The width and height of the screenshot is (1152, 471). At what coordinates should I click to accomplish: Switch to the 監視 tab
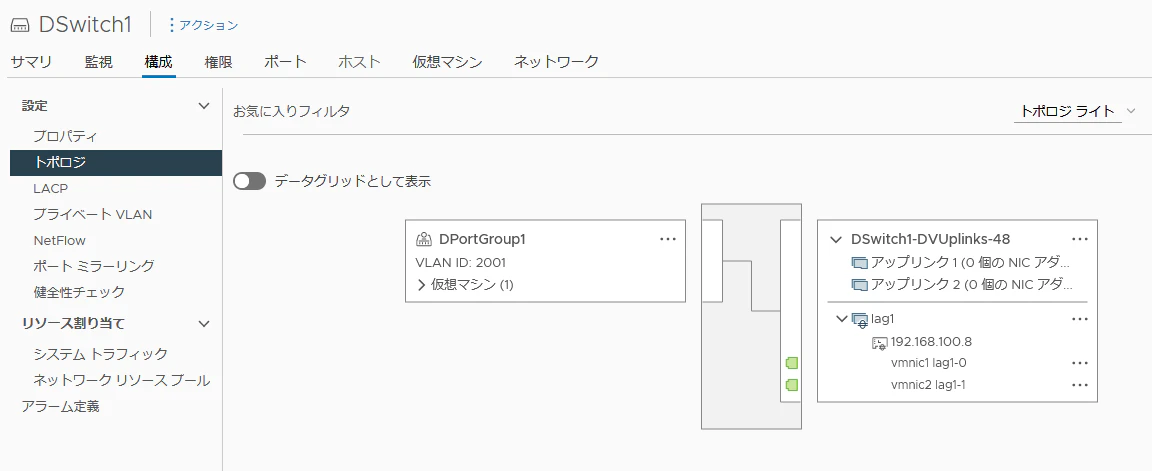[98, 62]
